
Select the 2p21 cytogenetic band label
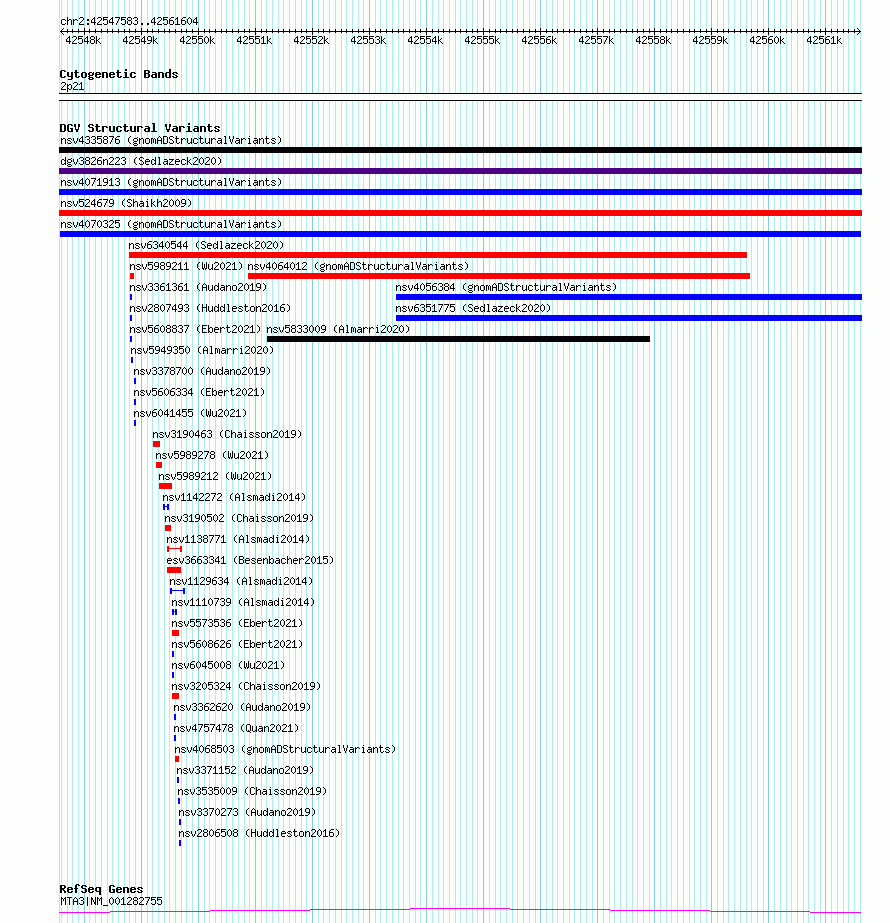pos(72,87)
